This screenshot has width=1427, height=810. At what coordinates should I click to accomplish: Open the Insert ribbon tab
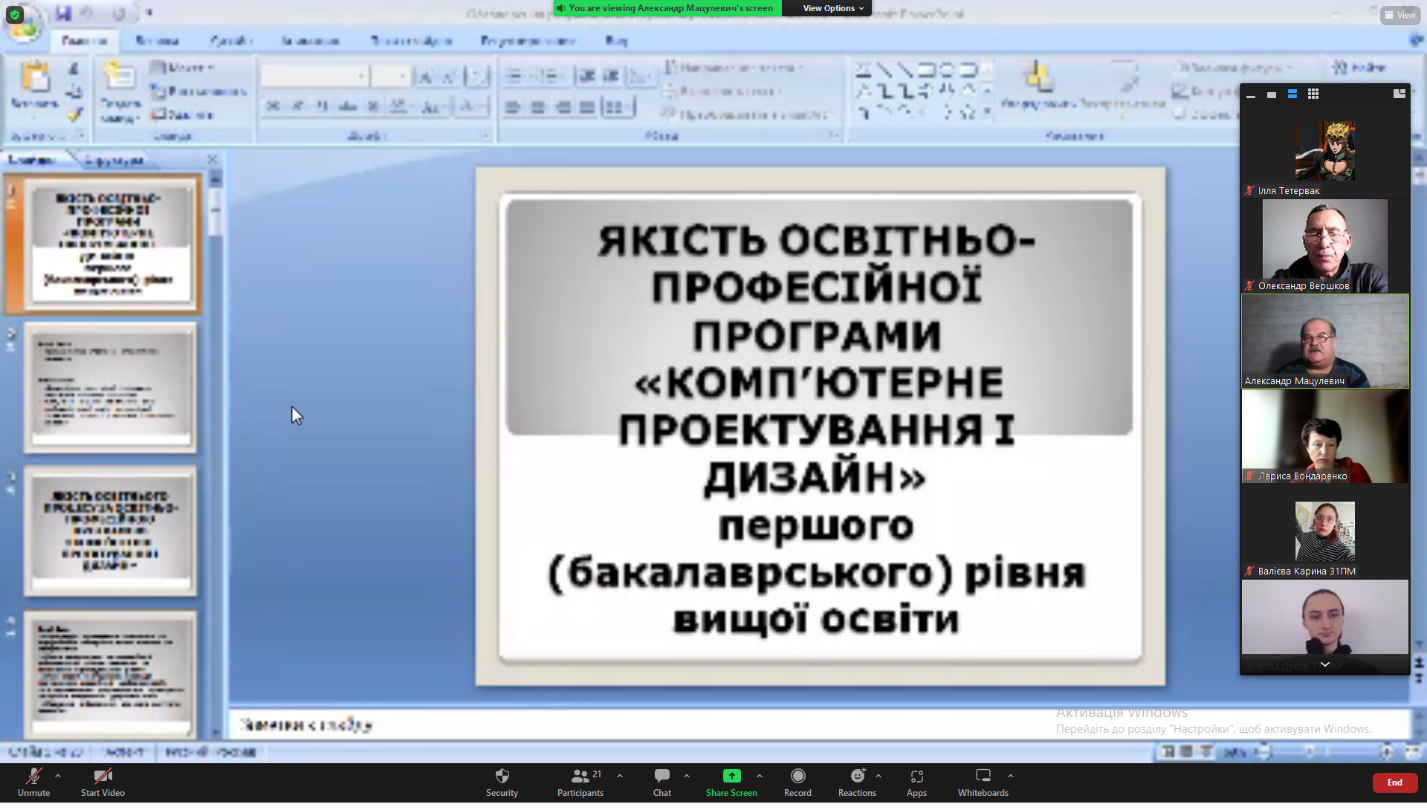pyautogui.click(x=157, y=41)
